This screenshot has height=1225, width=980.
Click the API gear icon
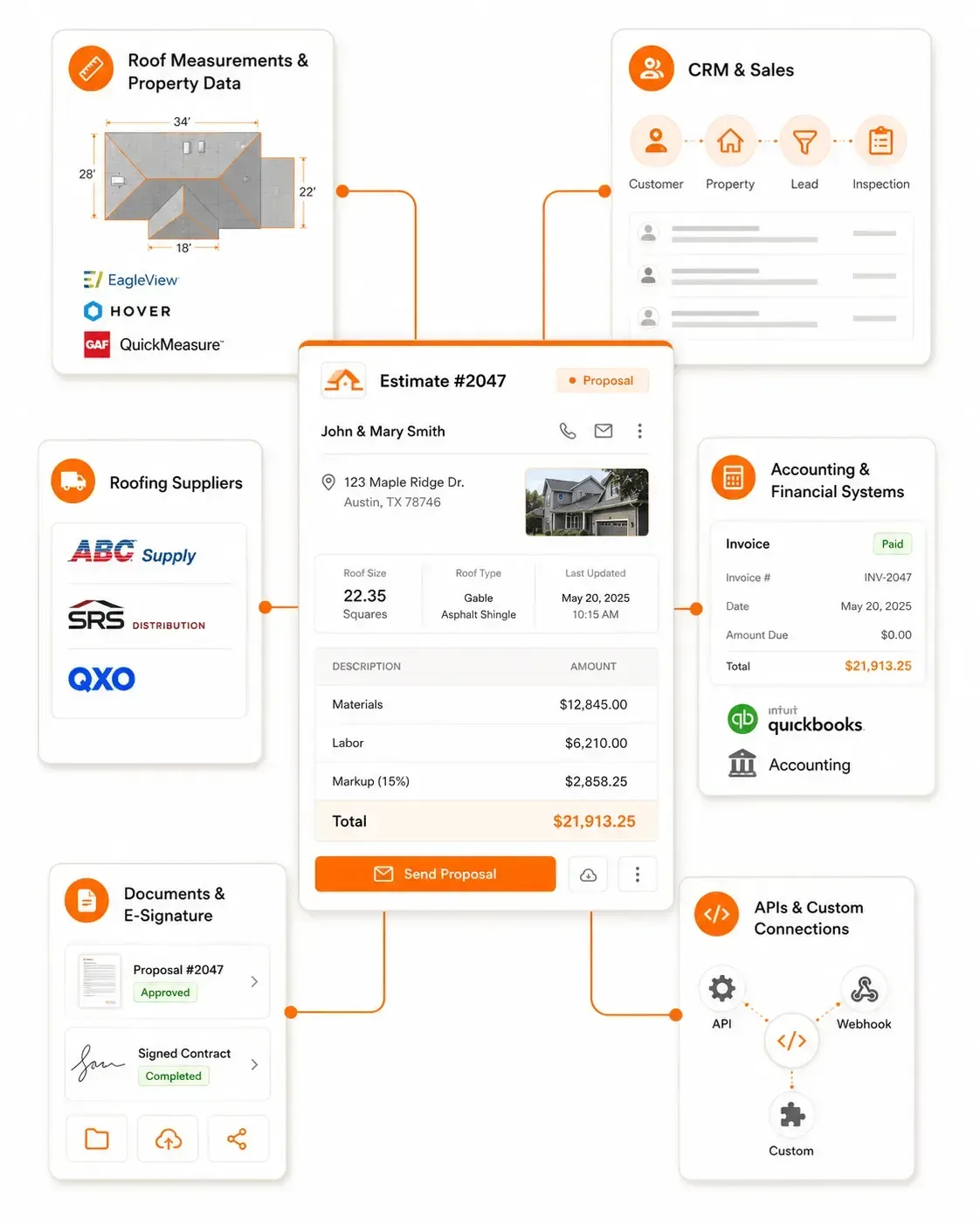[721, 989]
